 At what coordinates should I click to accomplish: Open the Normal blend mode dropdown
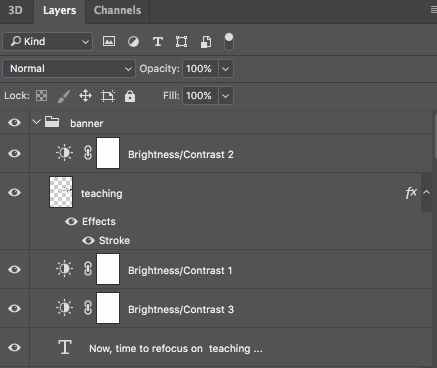click(69, 69)
